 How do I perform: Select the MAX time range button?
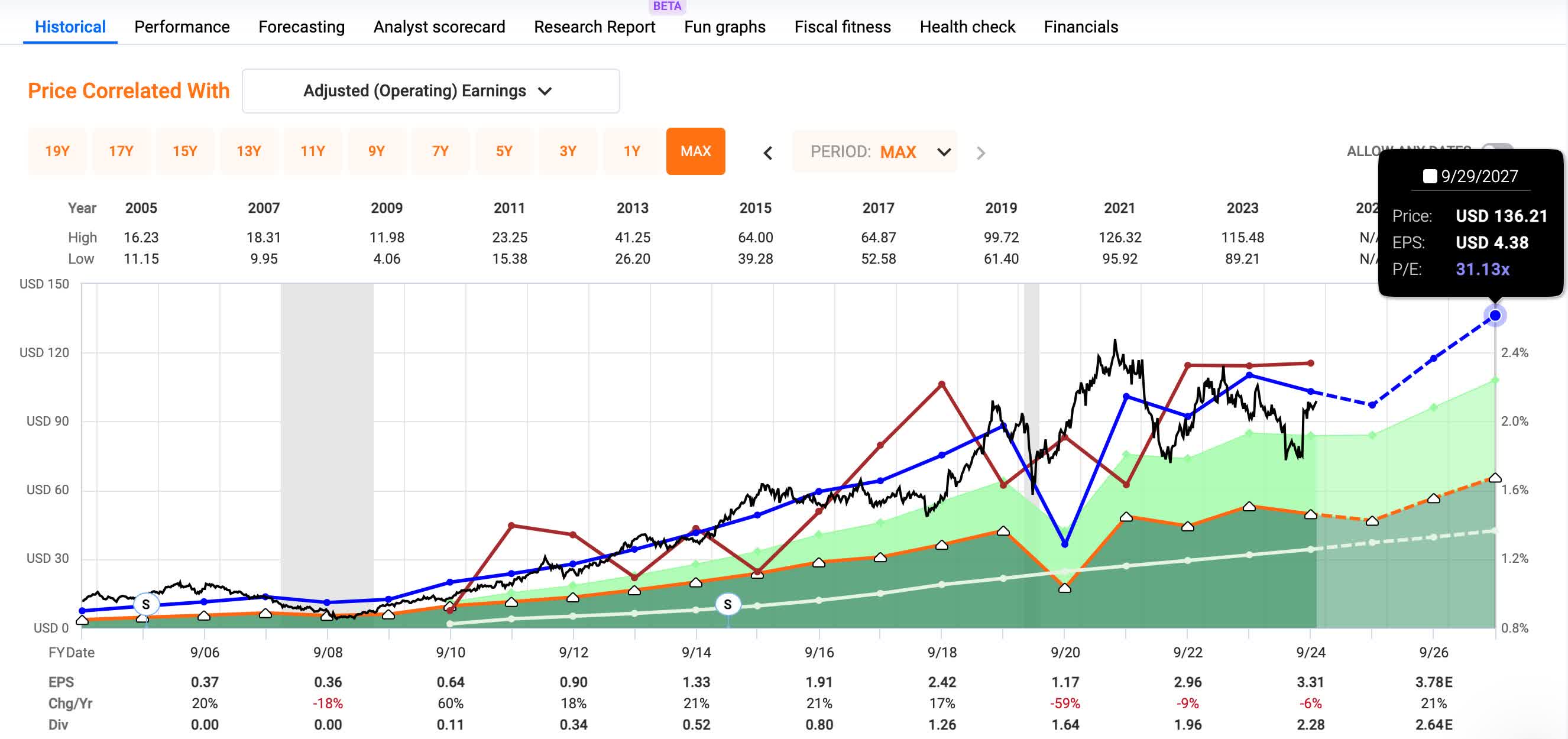(695, 151)
